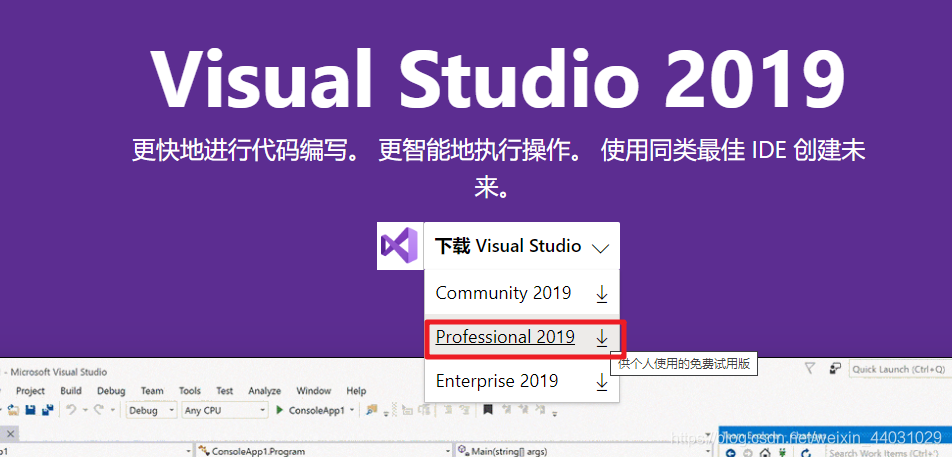Close the open document tab
Image resolution: width=952 pixels, height=457 pixels.
click(10, 434)
